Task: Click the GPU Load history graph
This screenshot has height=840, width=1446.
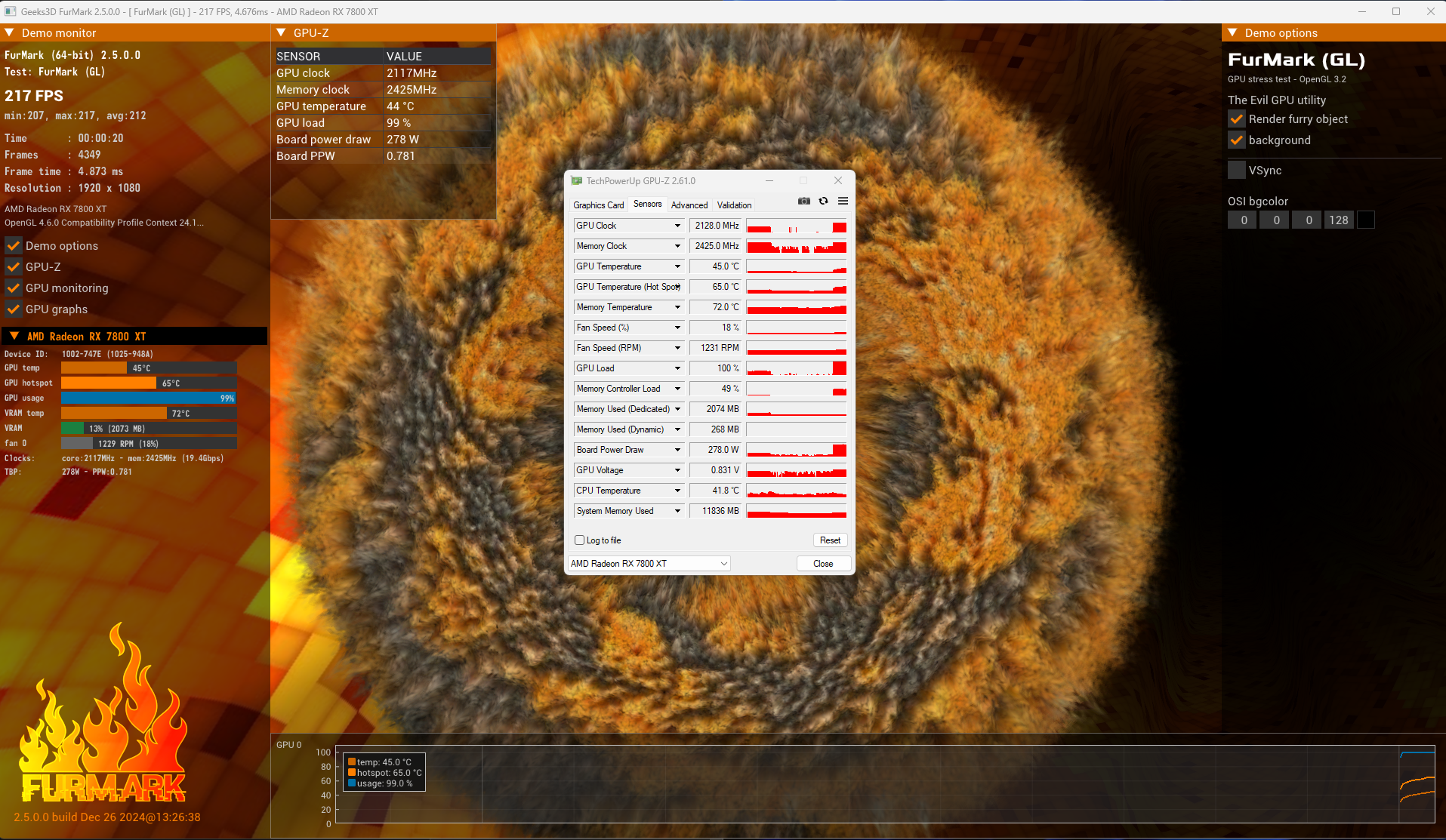Action: (x=797, y=368)
